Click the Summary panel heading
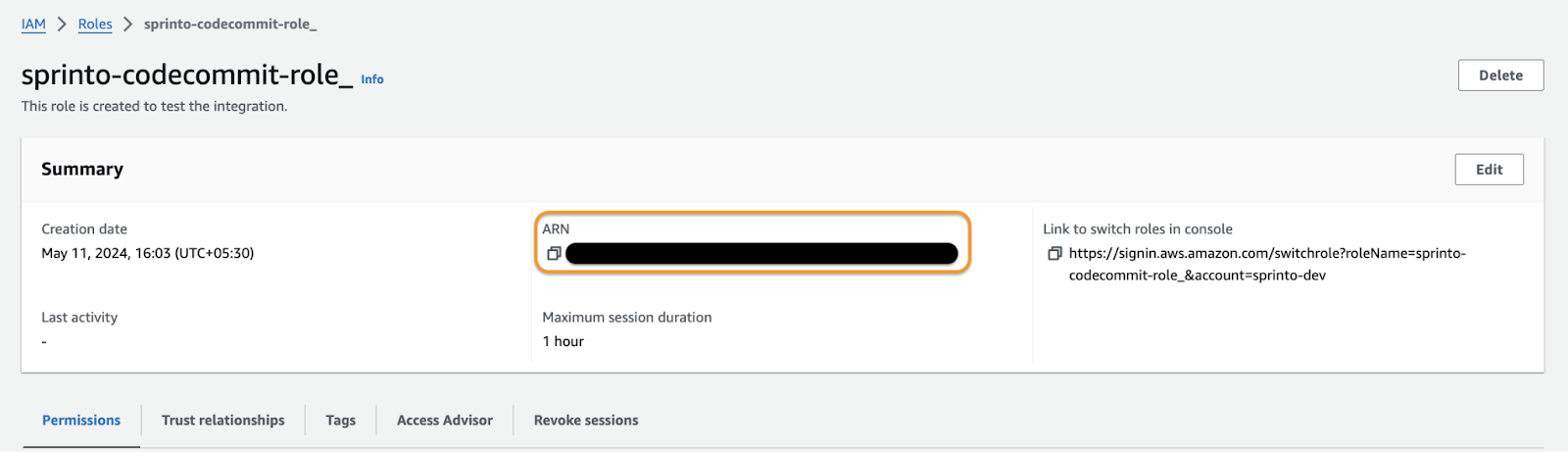1568x452 pixels. point(82,170)
